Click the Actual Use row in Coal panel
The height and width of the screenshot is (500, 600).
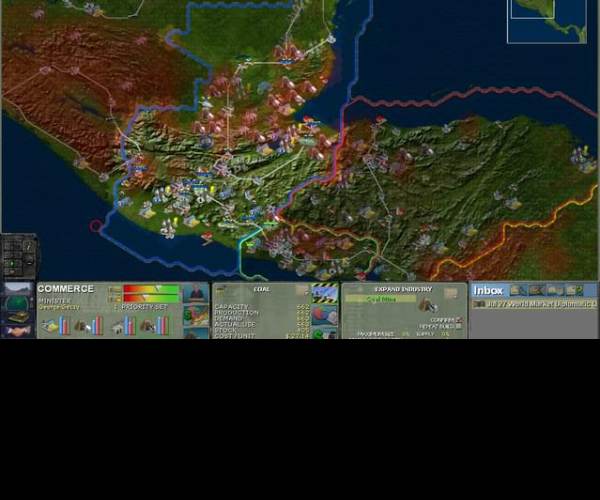pyautogui.click(x=262, y=324)
